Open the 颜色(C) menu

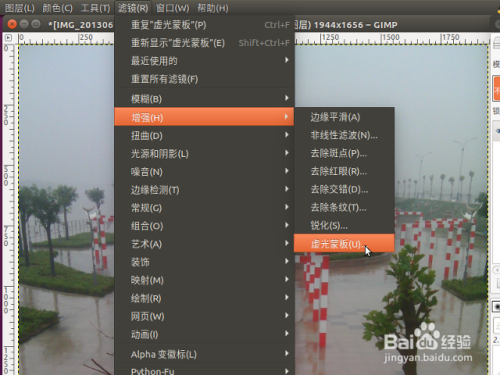[57, 8]
